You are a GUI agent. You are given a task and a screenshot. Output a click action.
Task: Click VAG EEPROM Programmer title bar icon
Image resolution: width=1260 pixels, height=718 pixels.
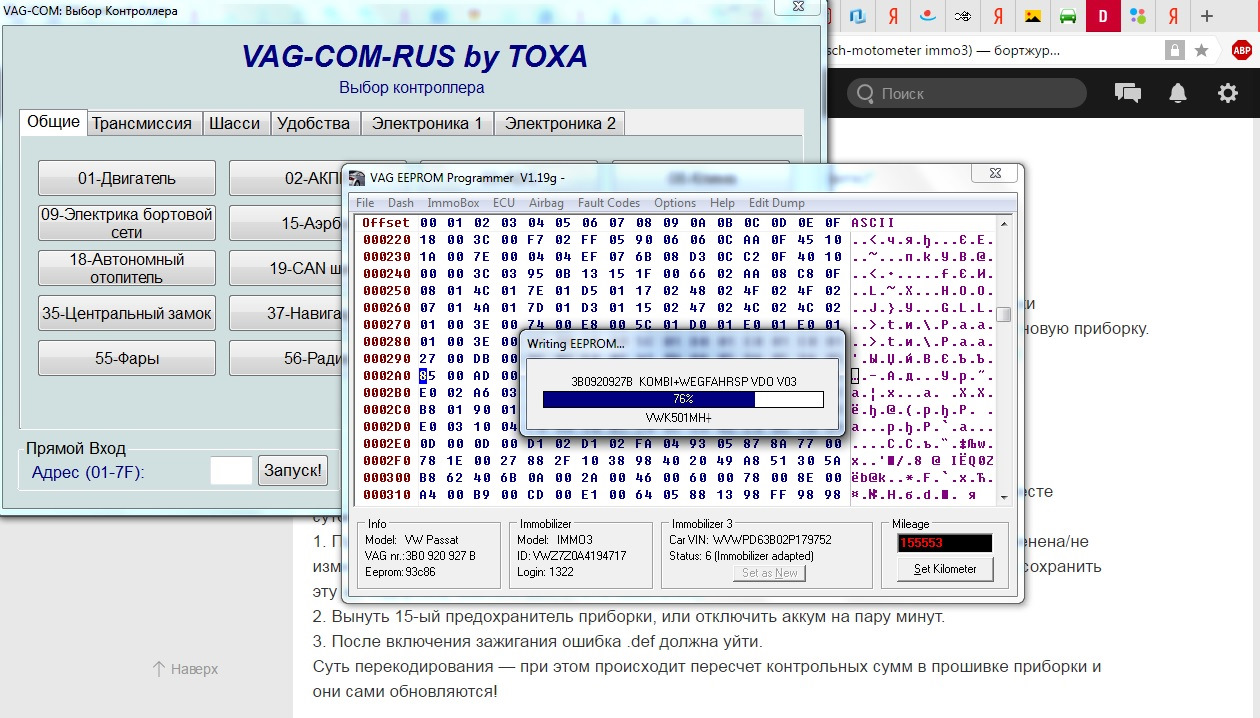click(356, 178)
